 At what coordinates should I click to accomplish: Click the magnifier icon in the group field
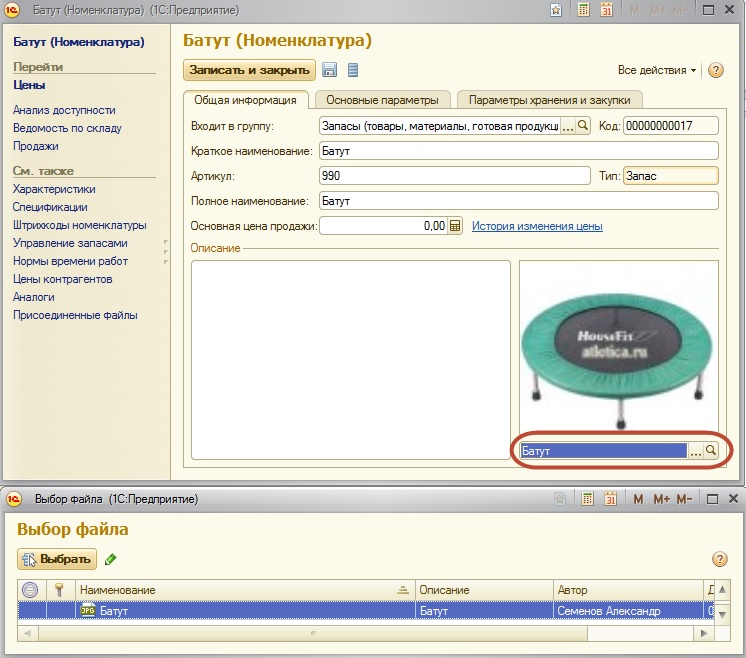coord(583,126)
